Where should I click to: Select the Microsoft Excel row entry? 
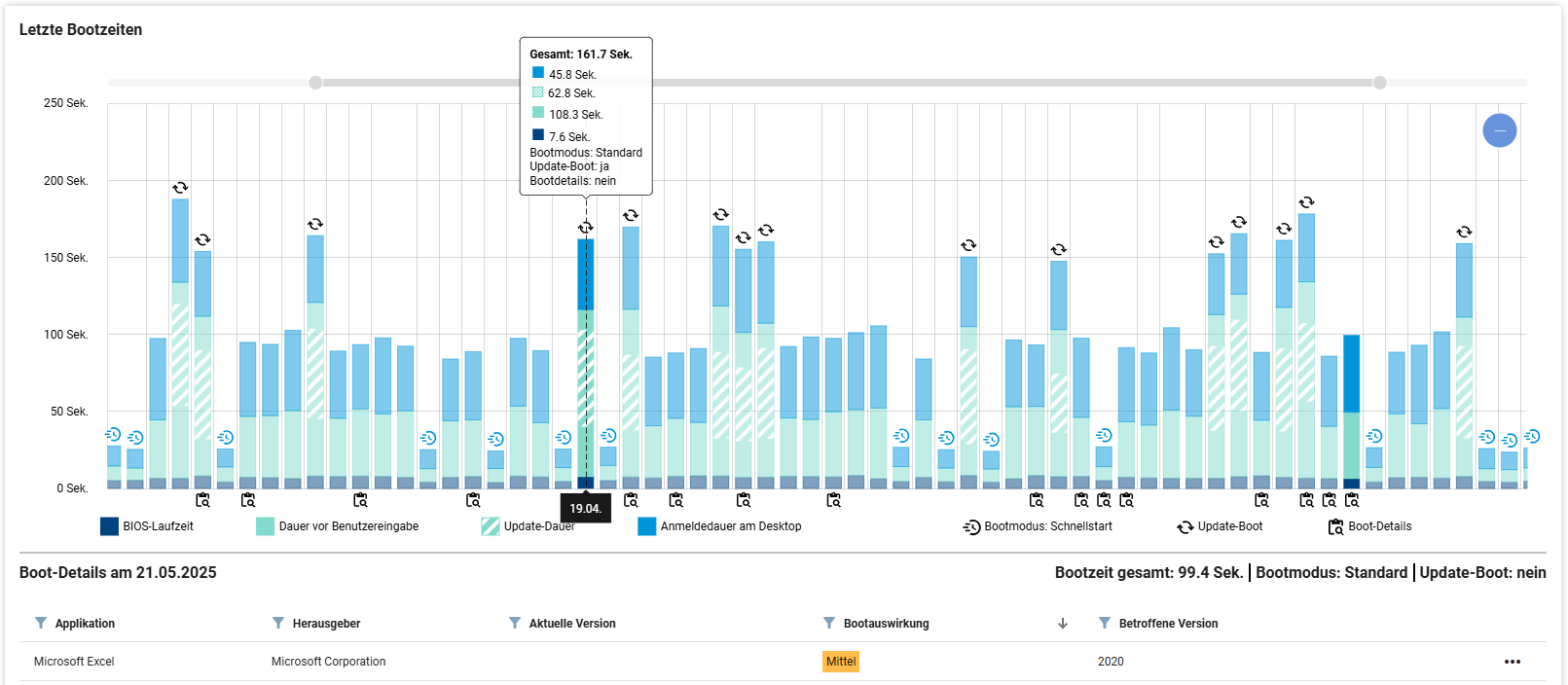coord(74,662)
